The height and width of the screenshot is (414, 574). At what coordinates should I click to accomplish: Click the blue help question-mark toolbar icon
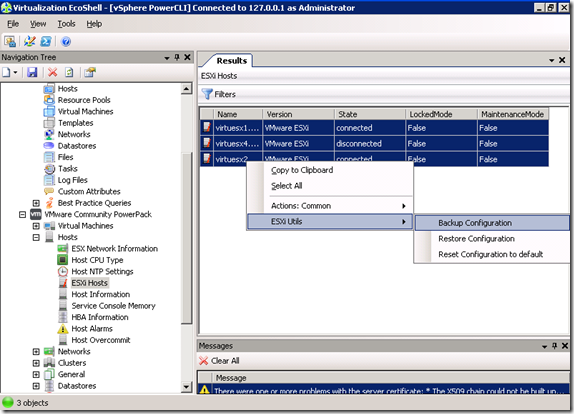tap(66, 41)
